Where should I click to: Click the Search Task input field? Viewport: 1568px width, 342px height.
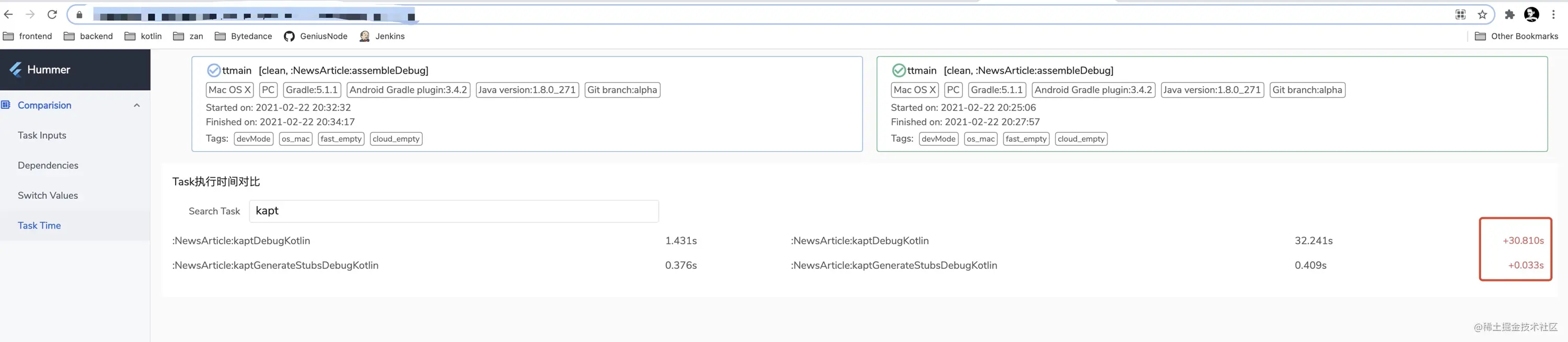454,211
